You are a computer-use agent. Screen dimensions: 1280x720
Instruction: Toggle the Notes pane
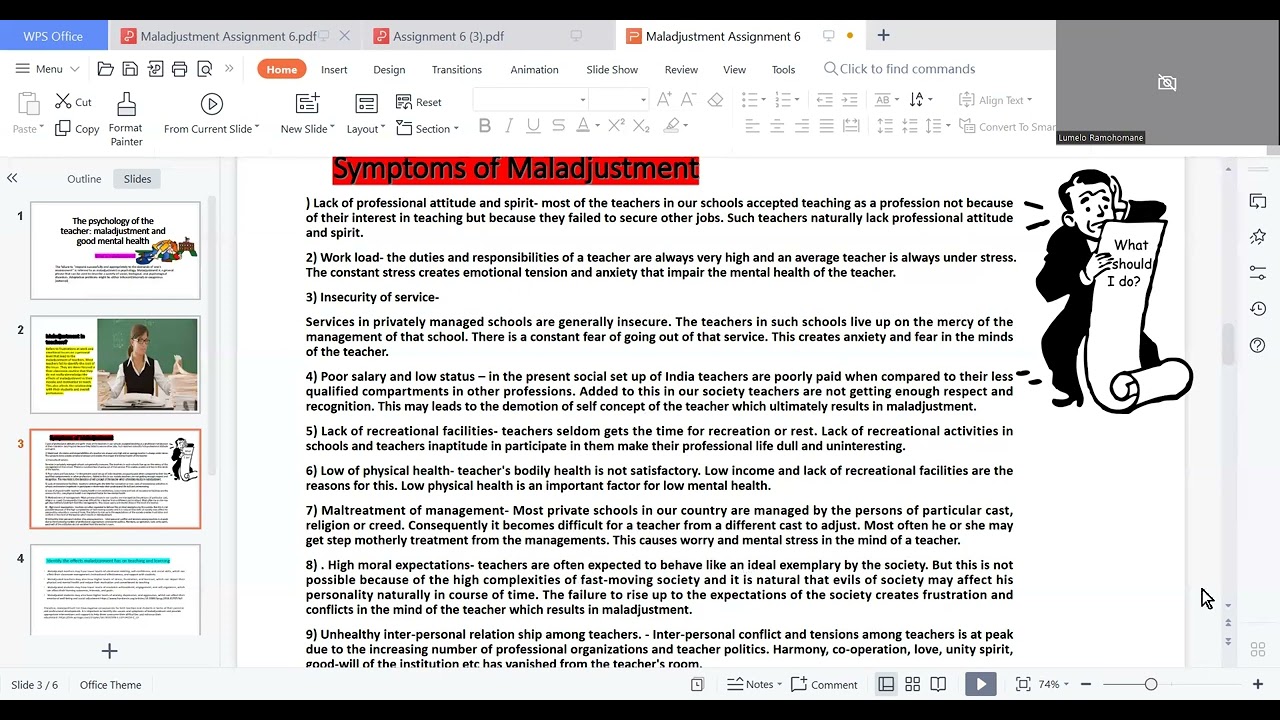point(752,685)
